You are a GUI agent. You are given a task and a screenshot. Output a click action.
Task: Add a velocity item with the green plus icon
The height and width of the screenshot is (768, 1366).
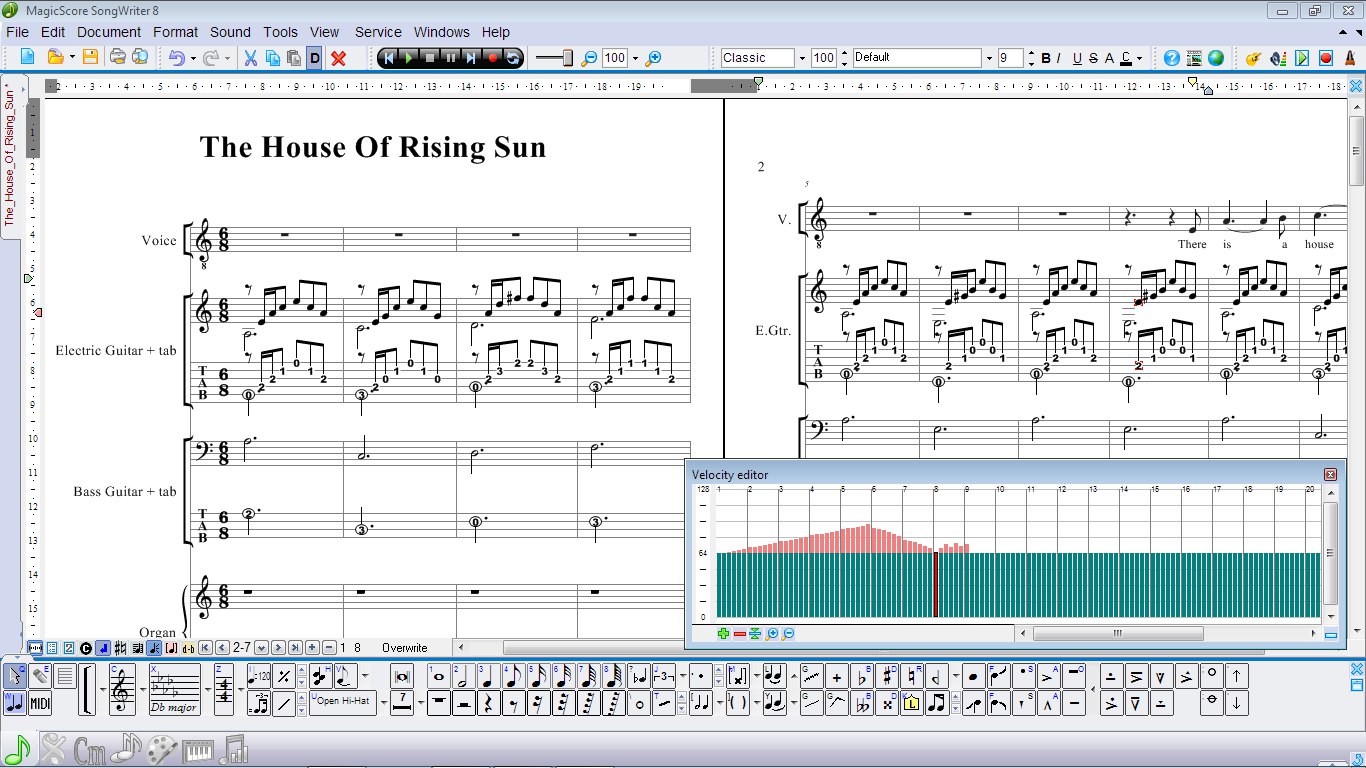(723, 633)
